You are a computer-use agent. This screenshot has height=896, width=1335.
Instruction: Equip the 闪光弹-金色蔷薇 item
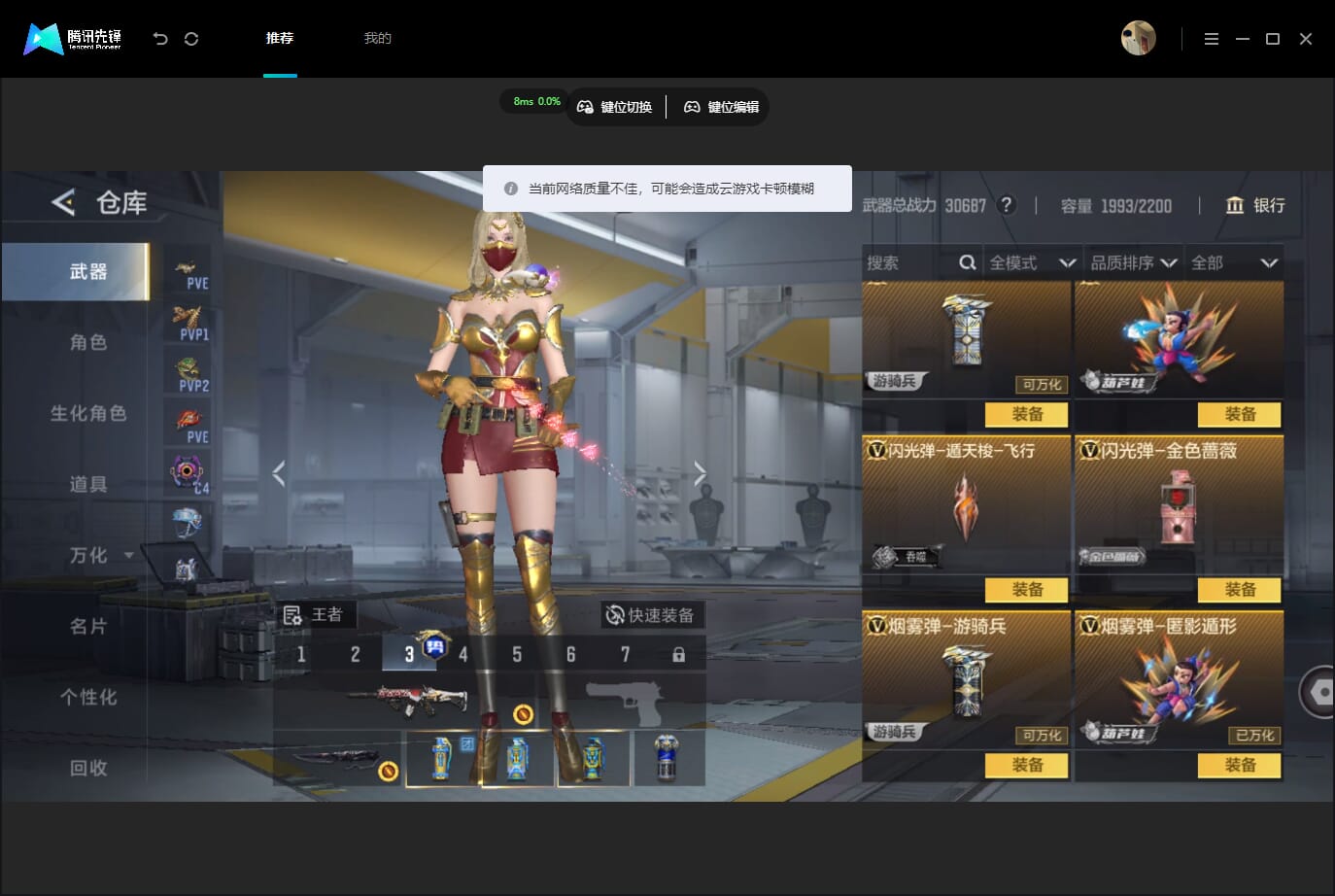(x=1240, y=590)
